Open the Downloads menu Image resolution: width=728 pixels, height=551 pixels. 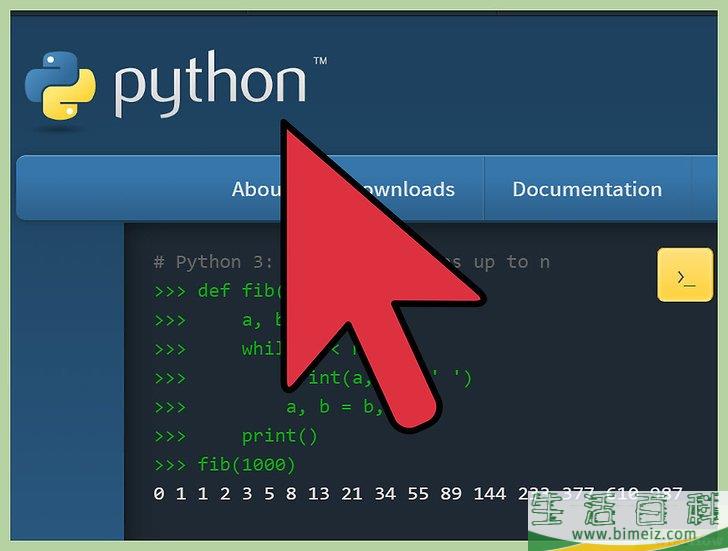(408, 189)
